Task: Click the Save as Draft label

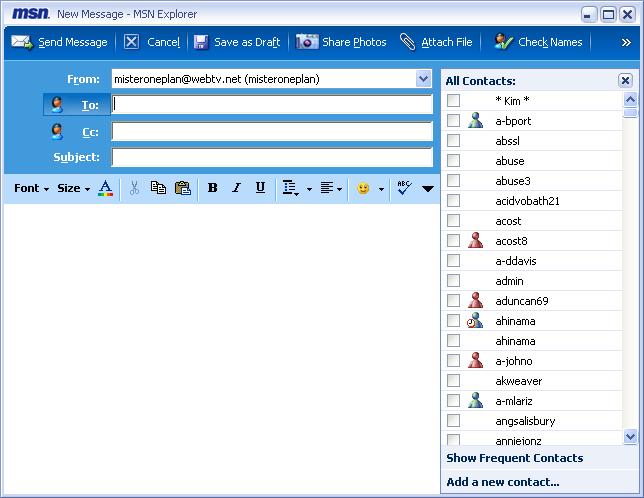Action: coord(247,42)
